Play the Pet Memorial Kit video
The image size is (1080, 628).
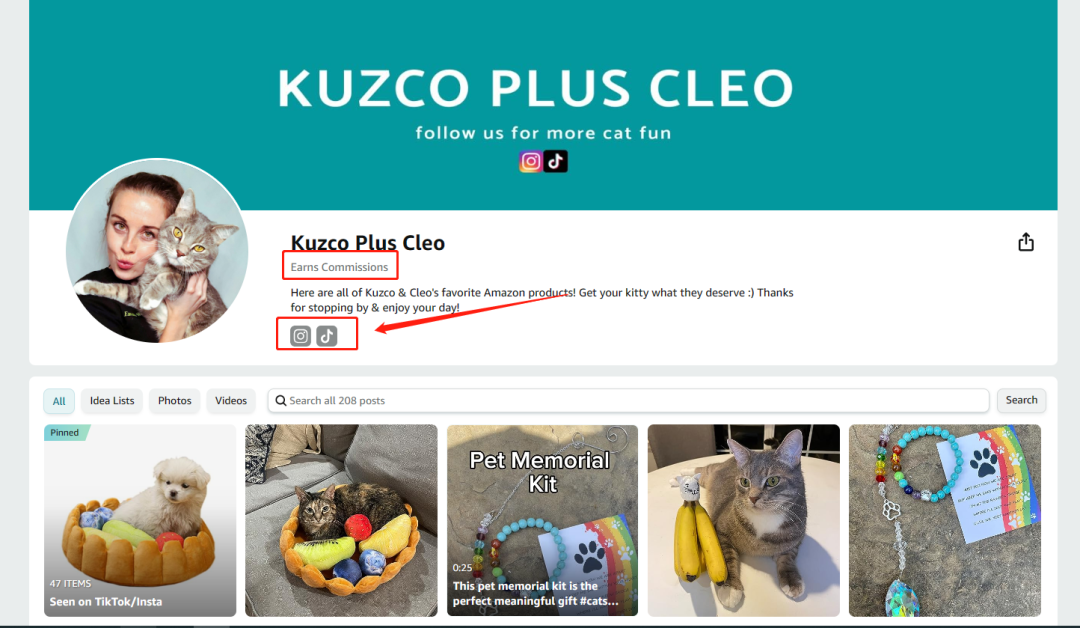tap(543, 521)
